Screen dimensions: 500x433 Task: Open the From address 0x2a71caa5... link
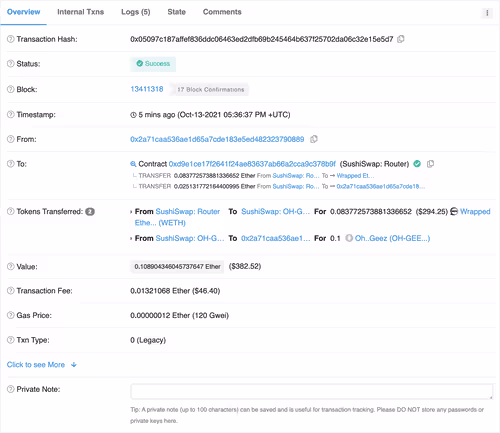(217, 139)
